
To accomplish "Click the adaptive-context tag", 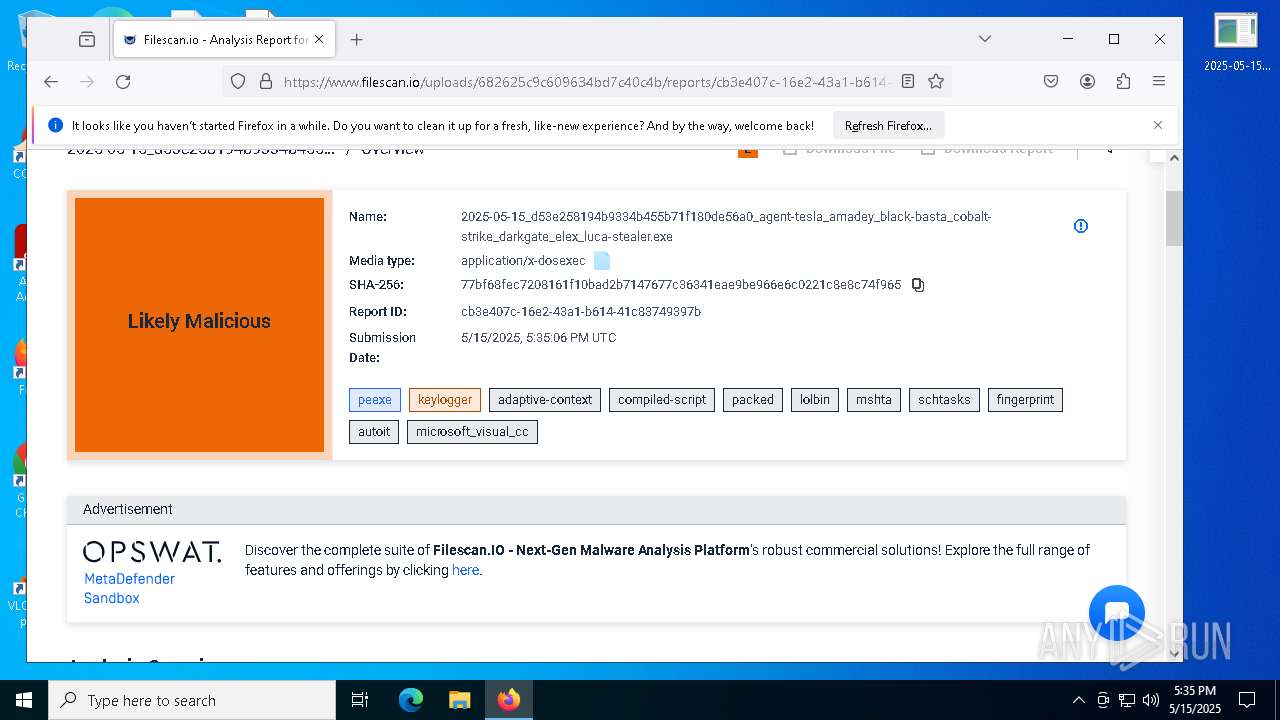I will click(x=545, y=400).
